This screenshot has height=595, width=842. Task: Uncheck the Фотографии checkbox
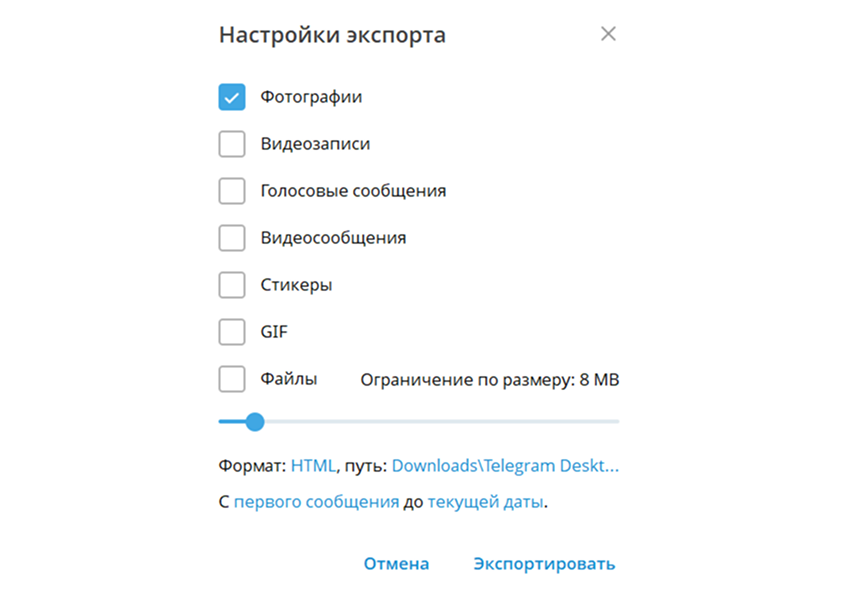(231, 97)
